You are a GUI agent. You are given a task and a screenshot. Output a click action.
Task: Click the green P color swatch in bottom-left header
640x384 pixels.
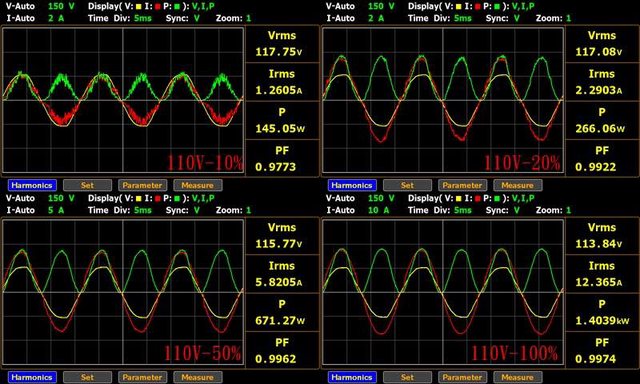tap(177, 199)
